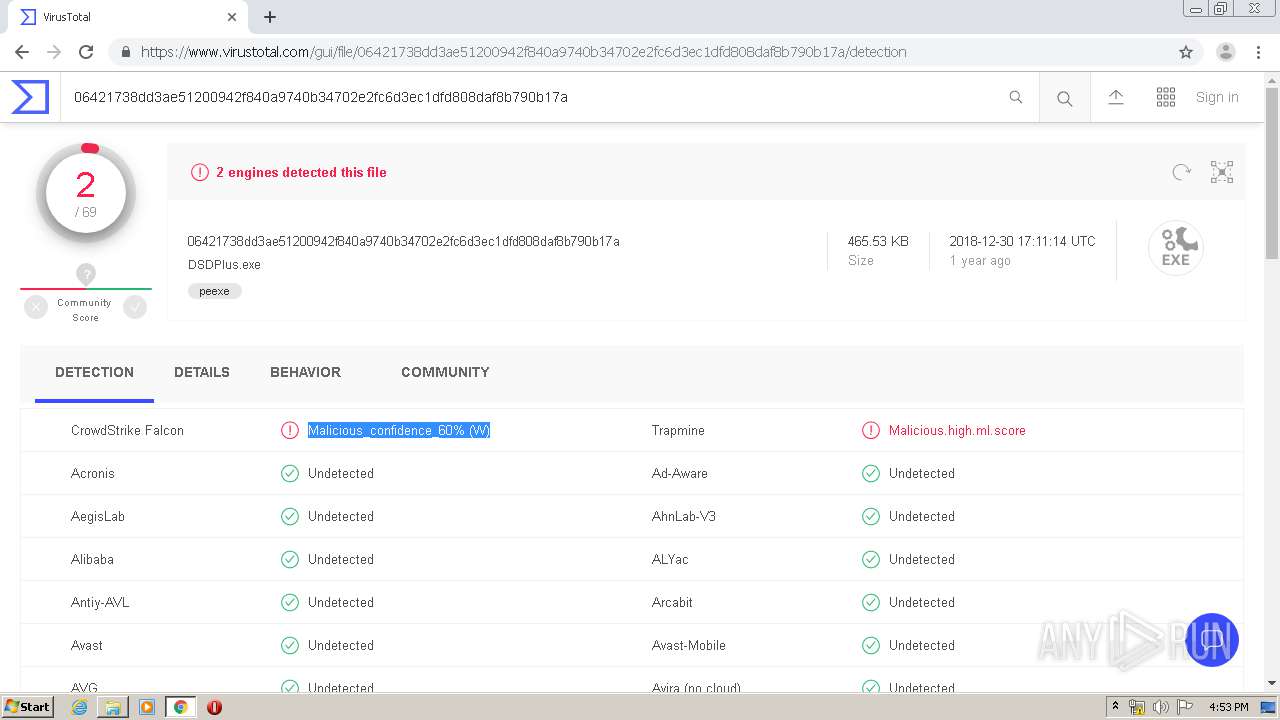Image resolution: width=1280 pixels, height=720 pixels.
Task: Open the BEHAVIOR tab
Action: click(305, 372)
